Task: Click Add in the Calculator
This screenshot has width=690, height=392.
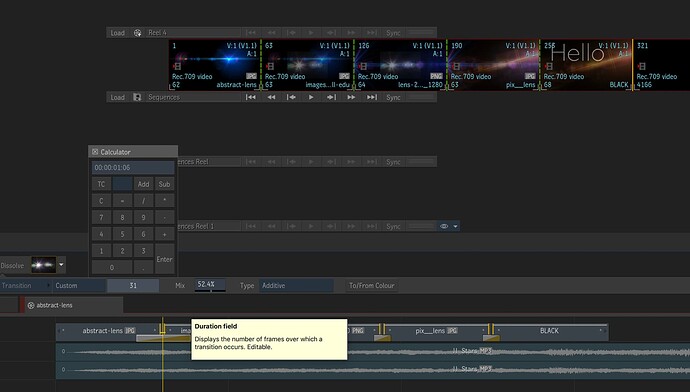Action: point(143,184)
